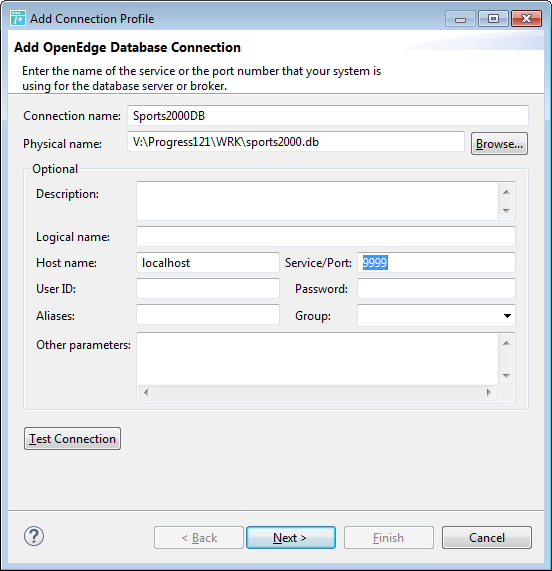Click the Browse... button
Screen dimensions: 552x571
pyautogui.click(x=499, y=144)
